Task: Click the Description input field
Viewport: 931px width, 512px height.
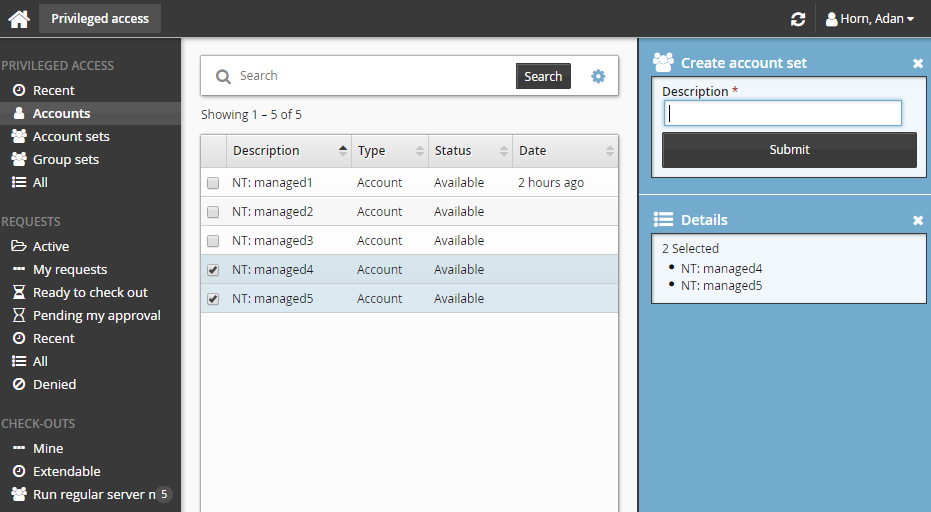Action: coord(782,113)
